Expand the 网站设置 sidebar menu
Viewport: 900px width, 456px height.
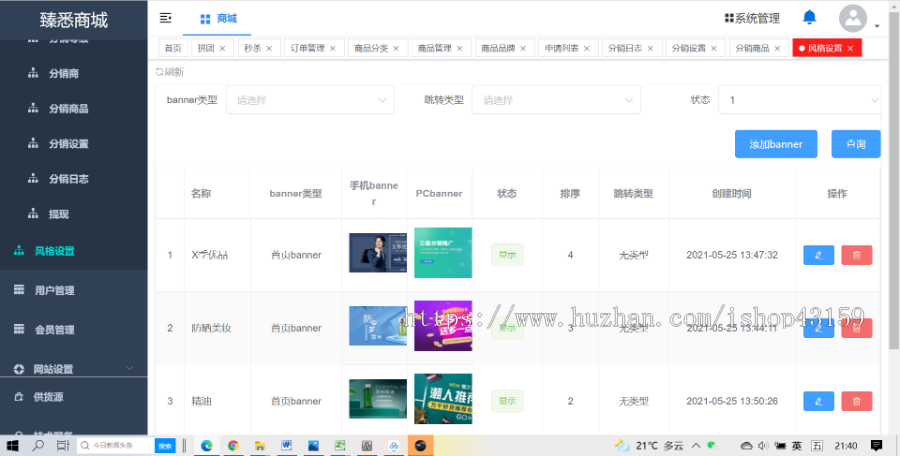pos(73,369)
